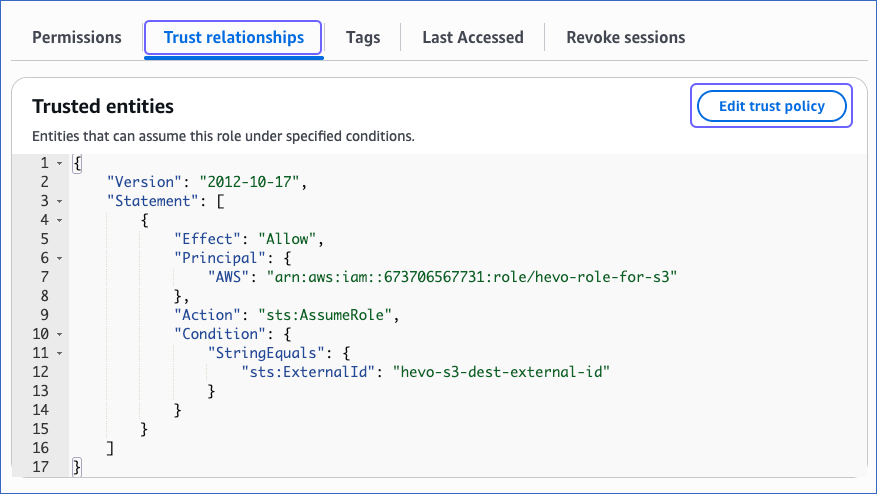Click line number 17 in the gutter
877x494 pixels.
coord(40,467)
